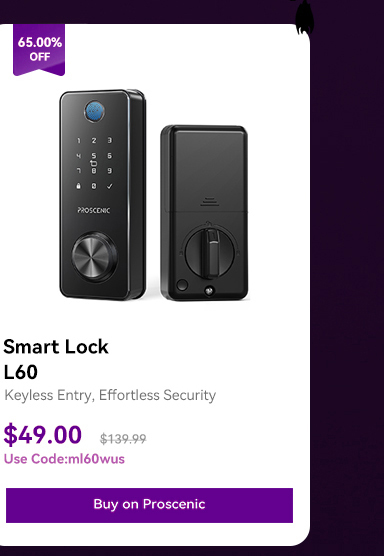384x556 pixels.
Task: Click the crossed-out $139.99 original price
Action: pyautogui.click(x=123, y=439)
